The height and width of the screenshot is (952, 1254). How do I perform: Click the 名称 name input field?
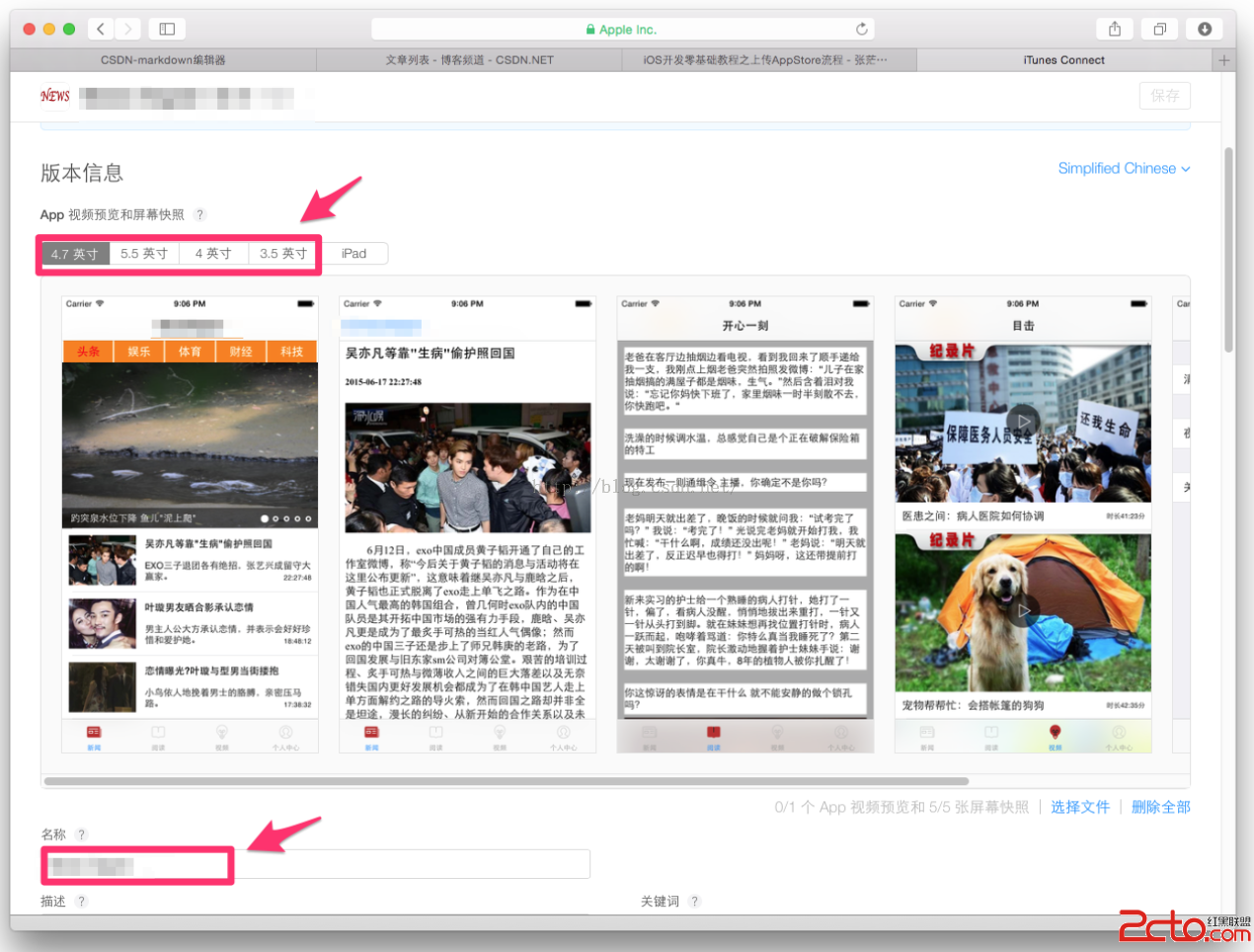coord(395,864)
